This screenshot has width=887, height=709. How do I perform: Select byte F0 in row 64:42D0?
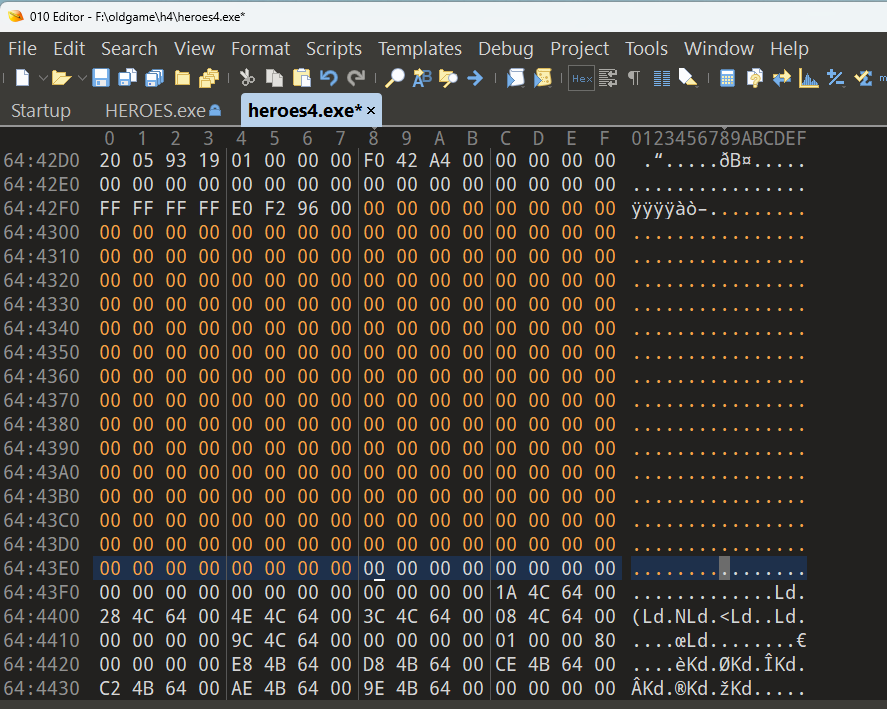pyautogui.click(x=374, y=161)
